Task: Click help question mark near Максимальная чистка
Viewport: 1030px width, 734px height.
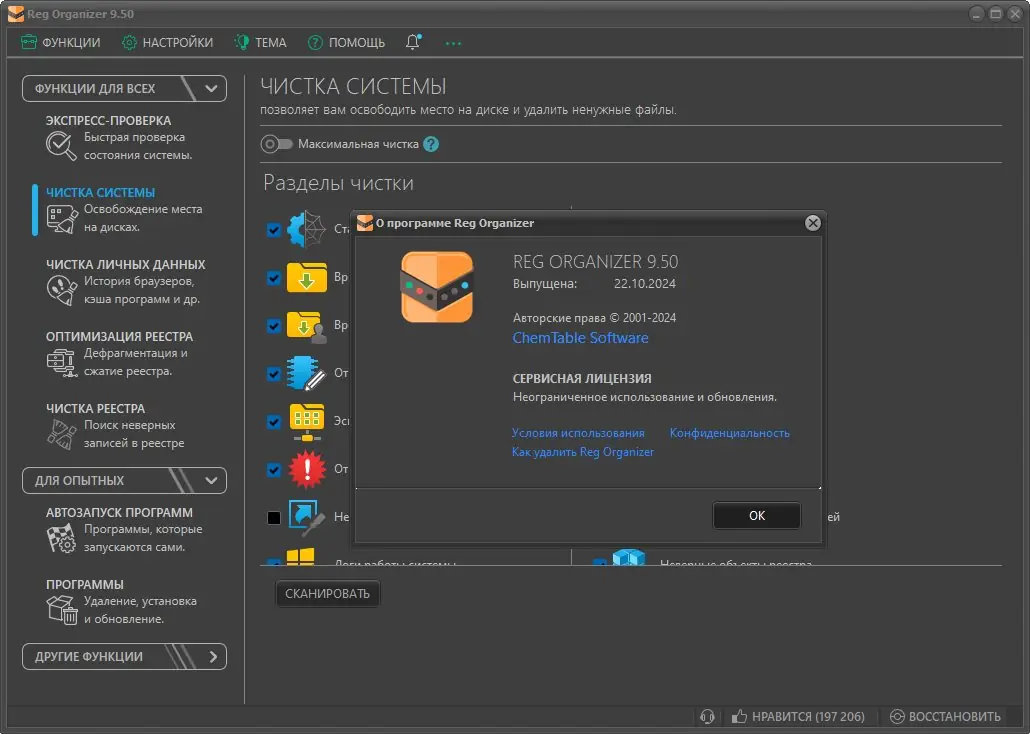Action: (431, 144)
